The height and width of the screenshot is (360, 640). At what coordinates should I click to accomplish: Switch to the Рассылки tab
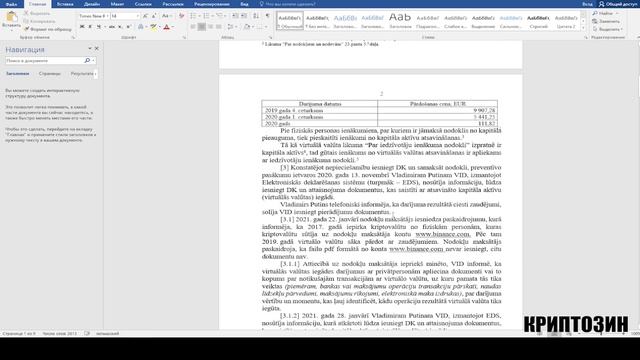tap(173, 4)
